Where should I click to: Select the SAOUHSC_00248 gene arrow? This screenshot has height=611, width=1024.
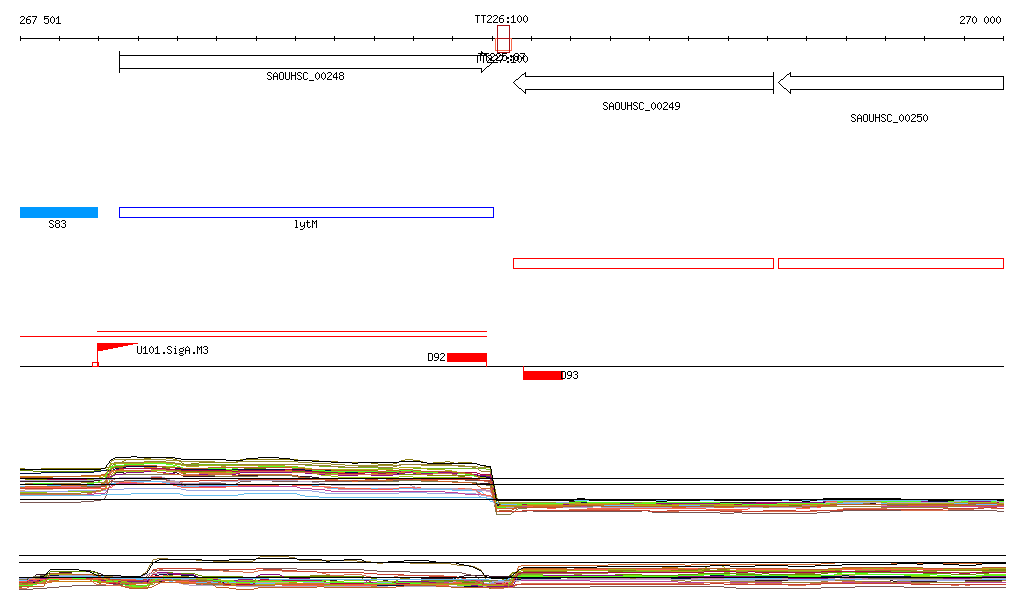(306, 62)
